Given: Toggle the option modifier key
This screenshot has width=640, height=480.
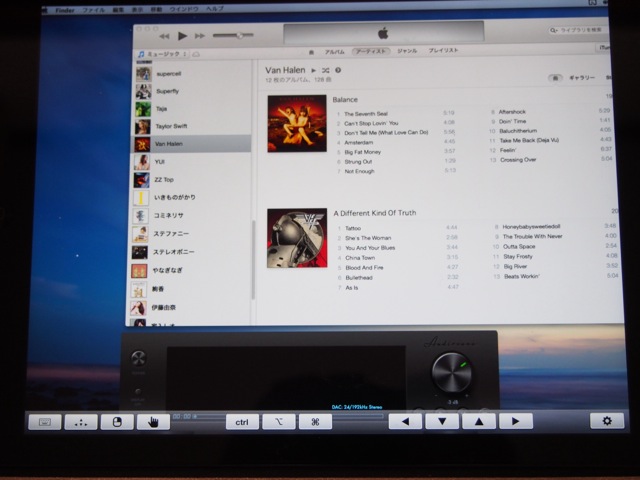Looking at the screenshot, I should pyautogui.click(x=279, y=422).
